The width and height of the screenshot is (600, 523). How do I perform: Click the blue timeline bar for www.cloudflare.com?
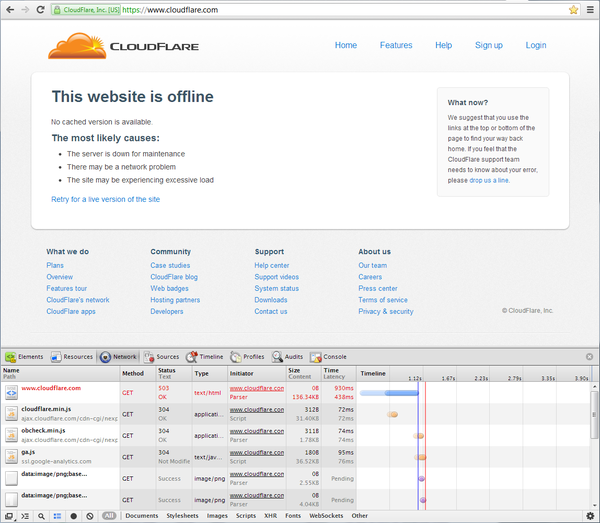pos(390,393)
